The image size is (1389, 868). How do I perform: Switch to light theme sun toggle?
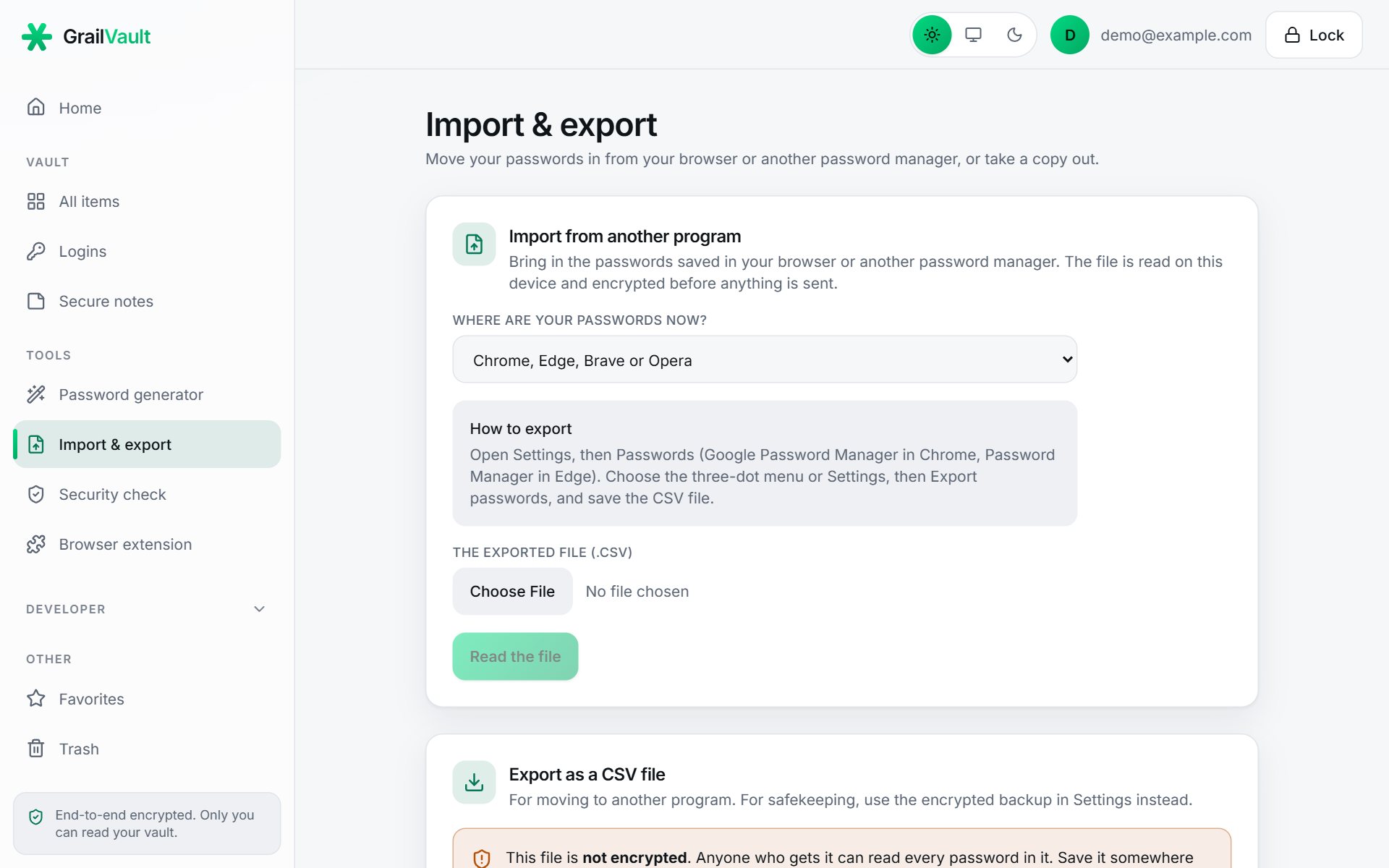932,35
